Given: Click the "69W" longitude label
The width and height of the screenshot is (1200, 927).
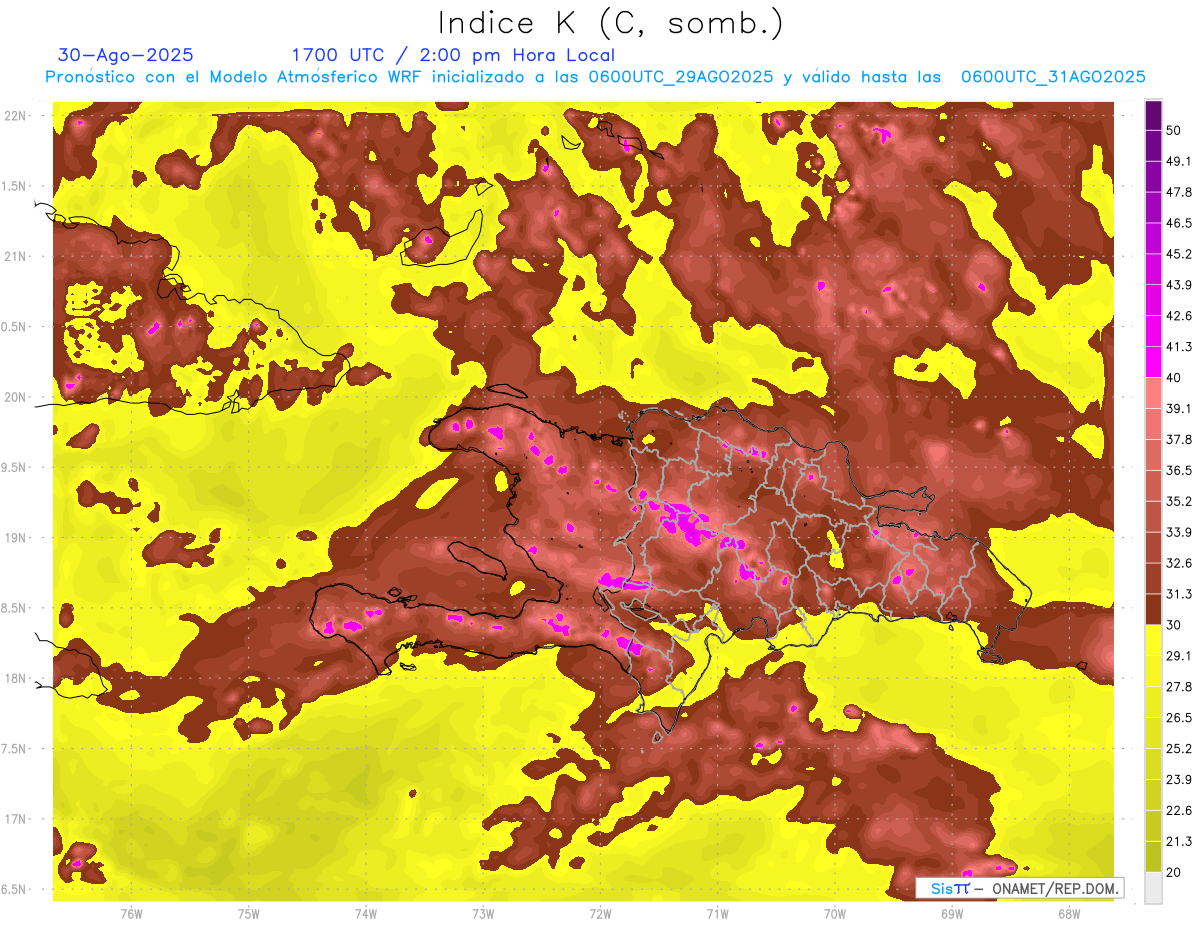Looking at the screenshot, I should pos(951,913).
